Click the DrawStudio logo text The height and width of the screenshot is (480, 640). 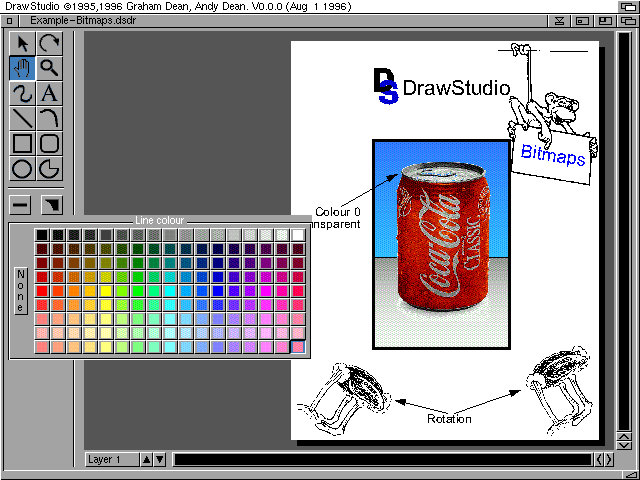coord(456,88)
